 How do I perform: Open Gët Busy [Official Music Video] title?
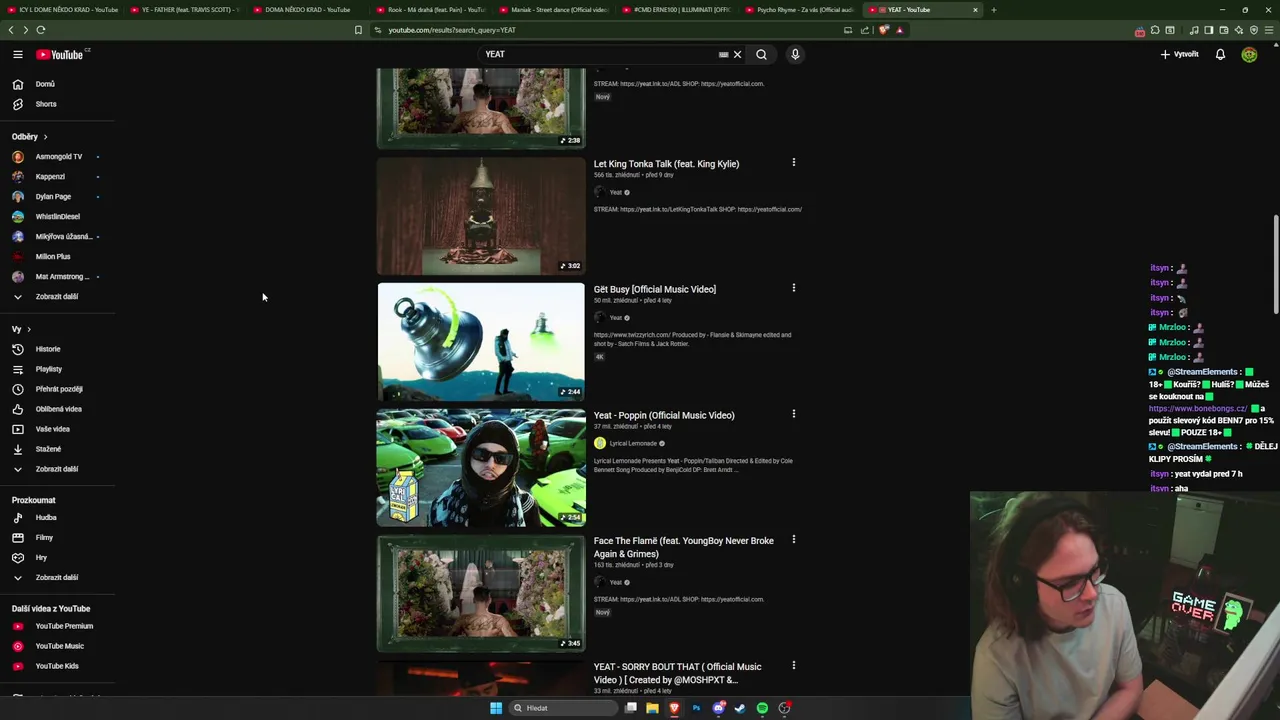[x=655, y=290]
